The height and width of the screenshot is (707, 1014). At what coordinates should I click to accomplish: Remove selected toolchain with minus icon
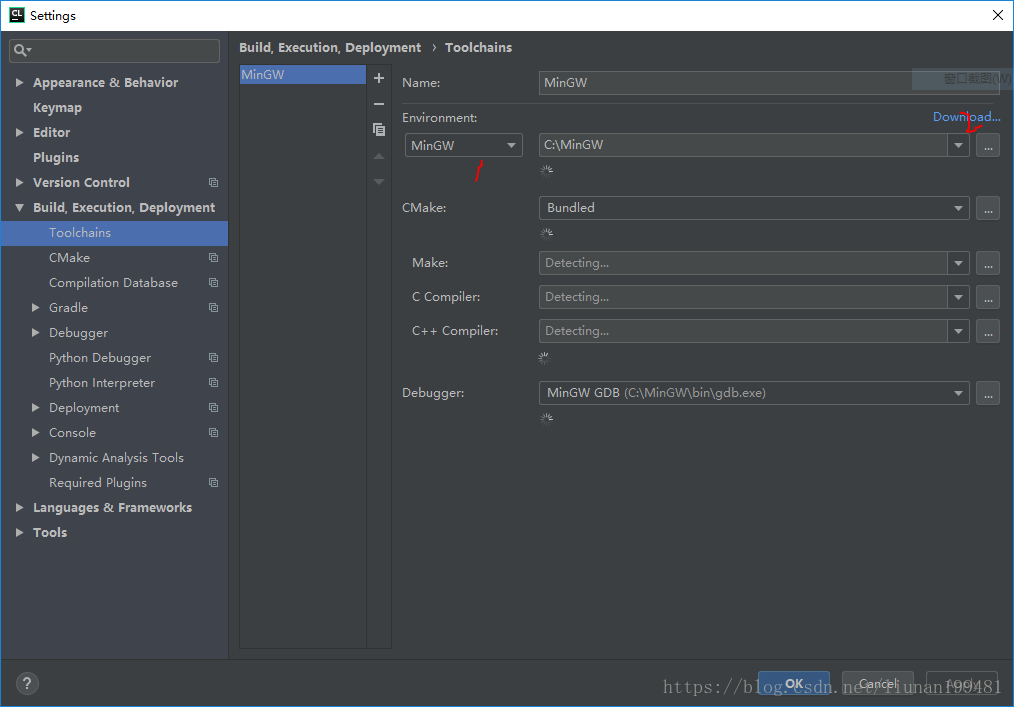click(x=379, y=104)
